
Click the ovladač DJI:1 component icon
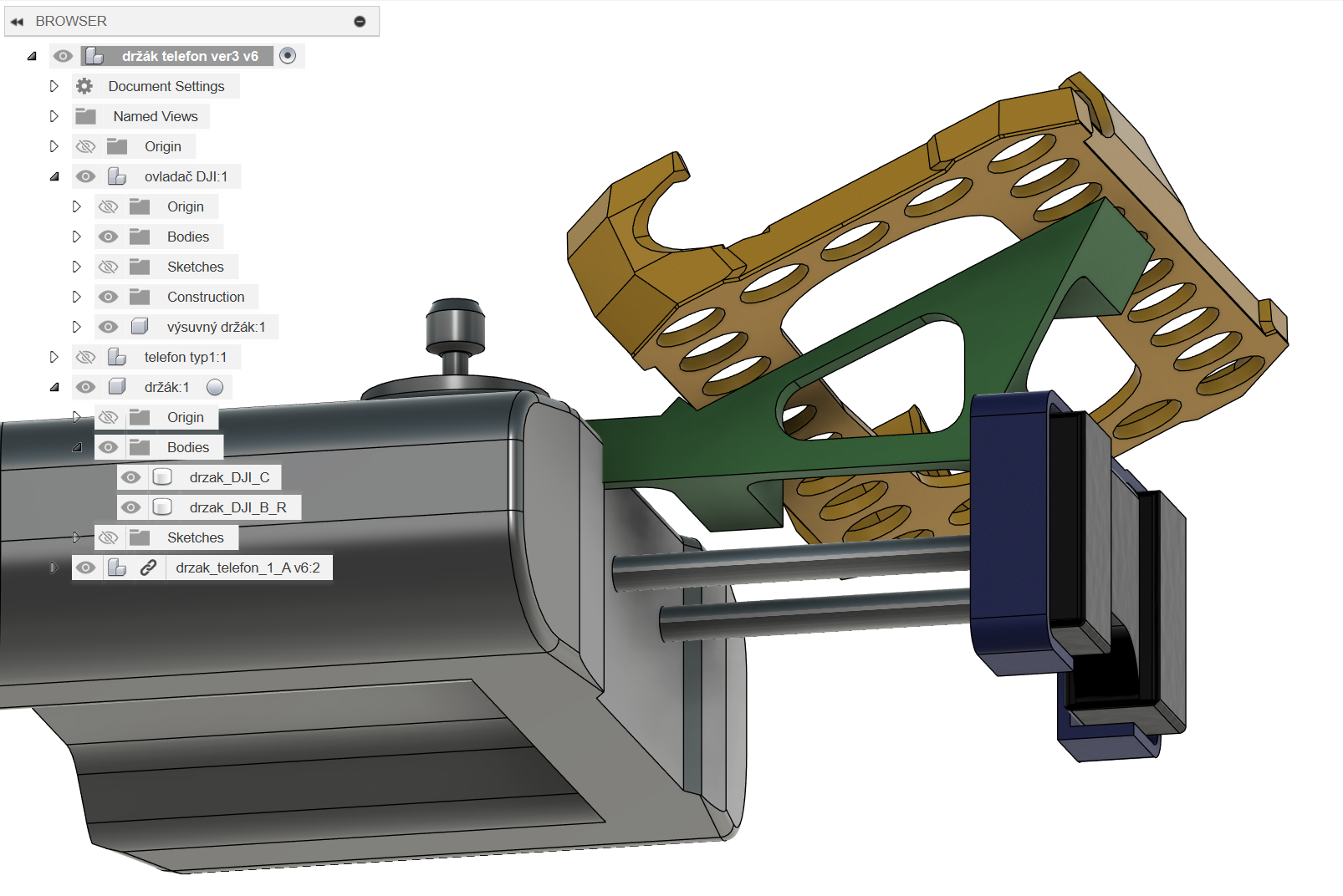click(117, 176)
